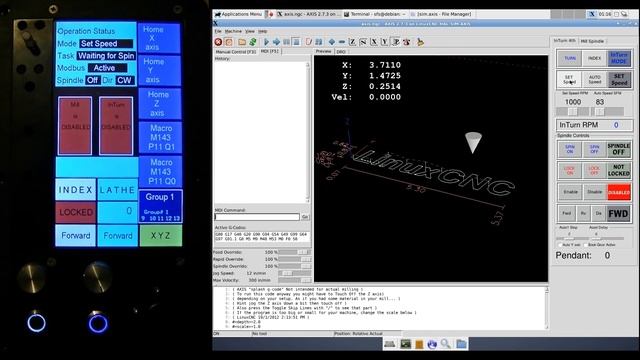Select the rotated Z view icon
The width and height of the screenshot is (640, 360).
pyautogui.click(x=363, y=42)
